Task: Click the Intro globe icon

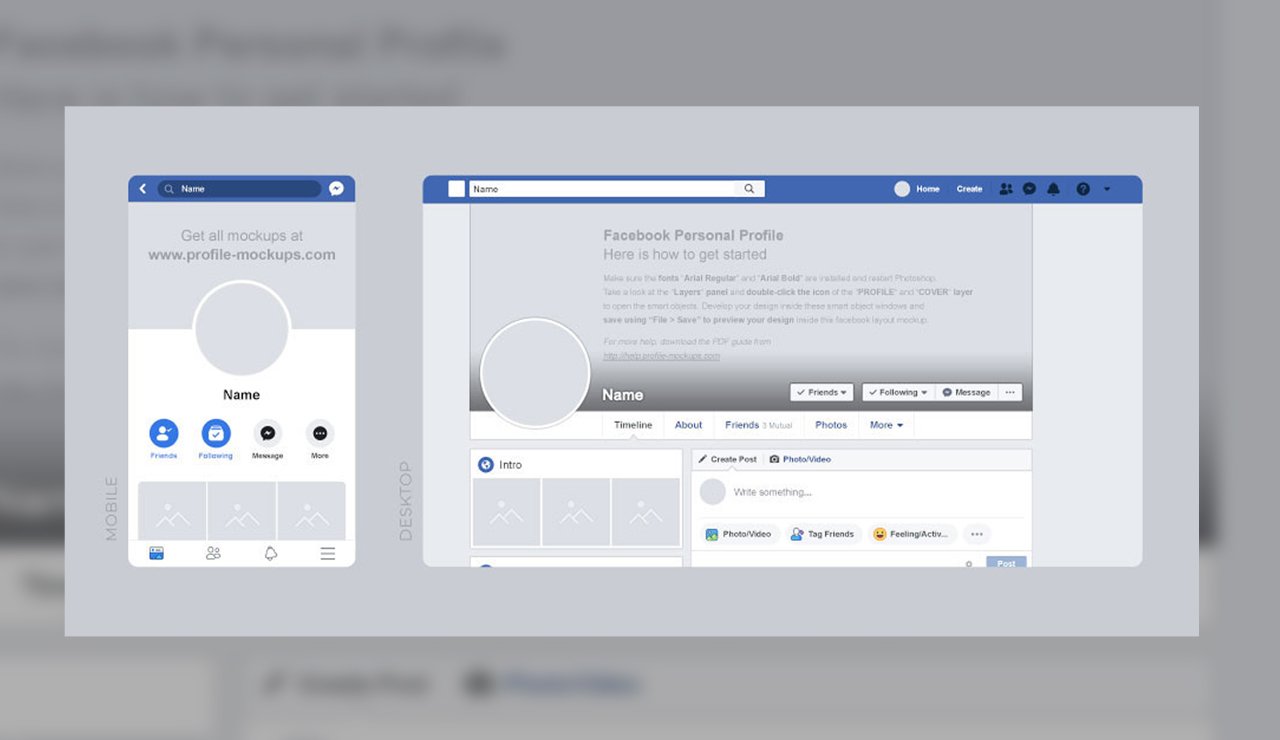Action: click(x=486, y=465)
